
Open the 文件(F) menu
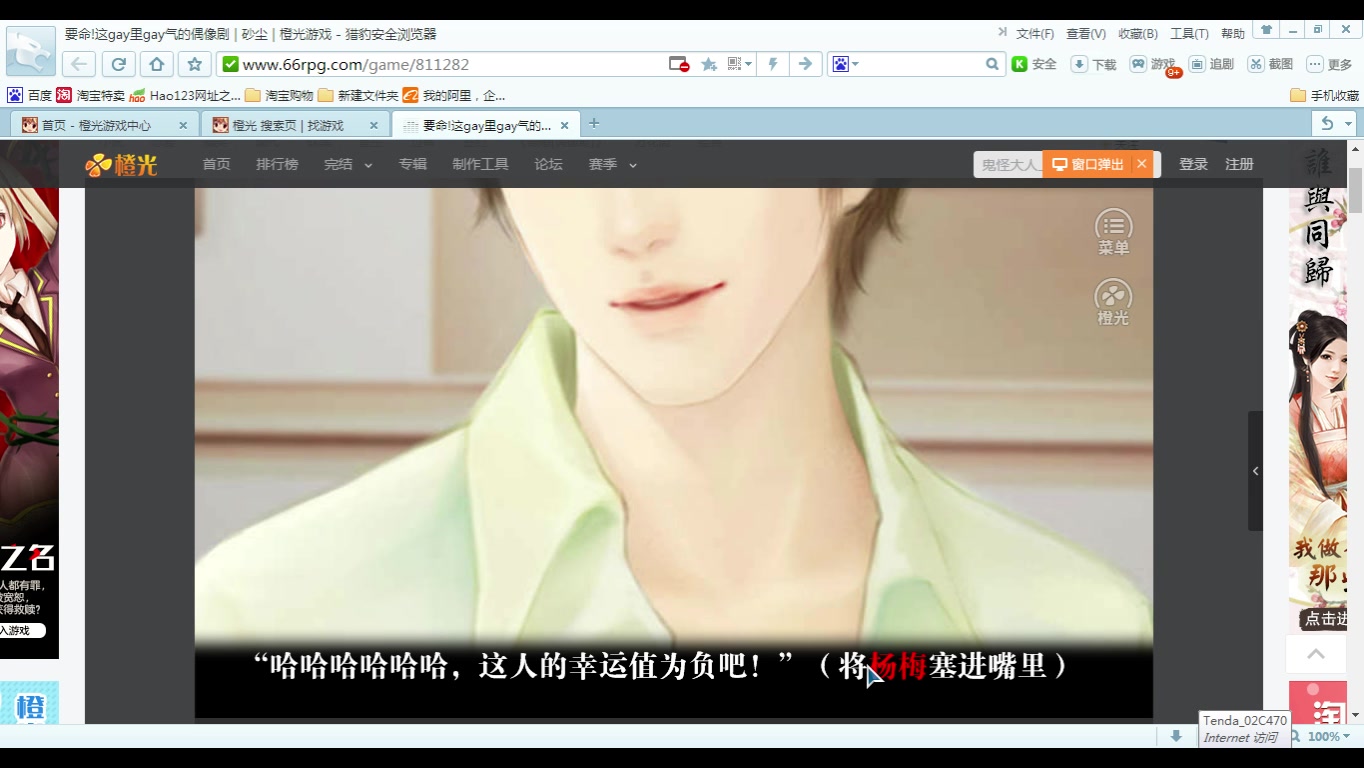pyautogui.click(x=1035, y=34)
